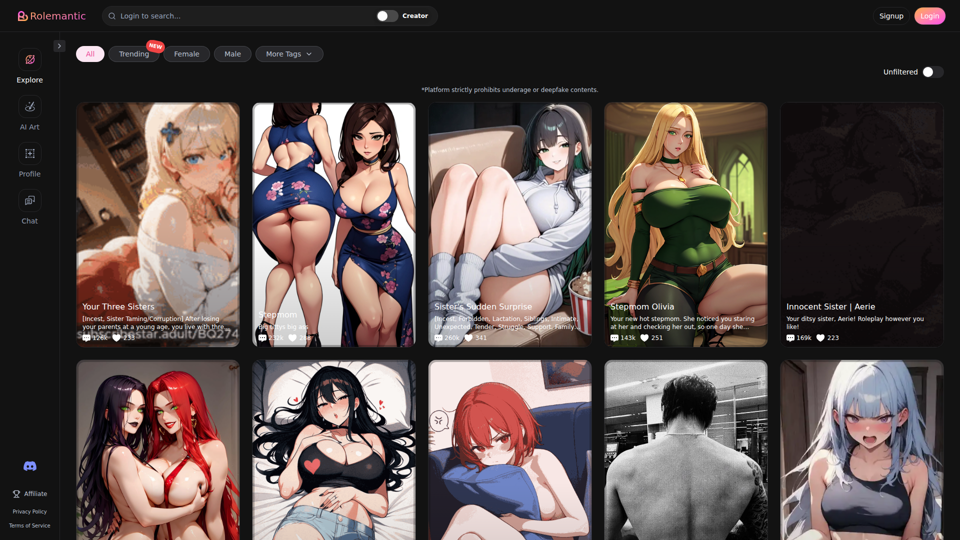The width and height of the screenshot is (960, 540).
Task: Click the Your Three Sisters title text
Action: [x=118, y=307]
